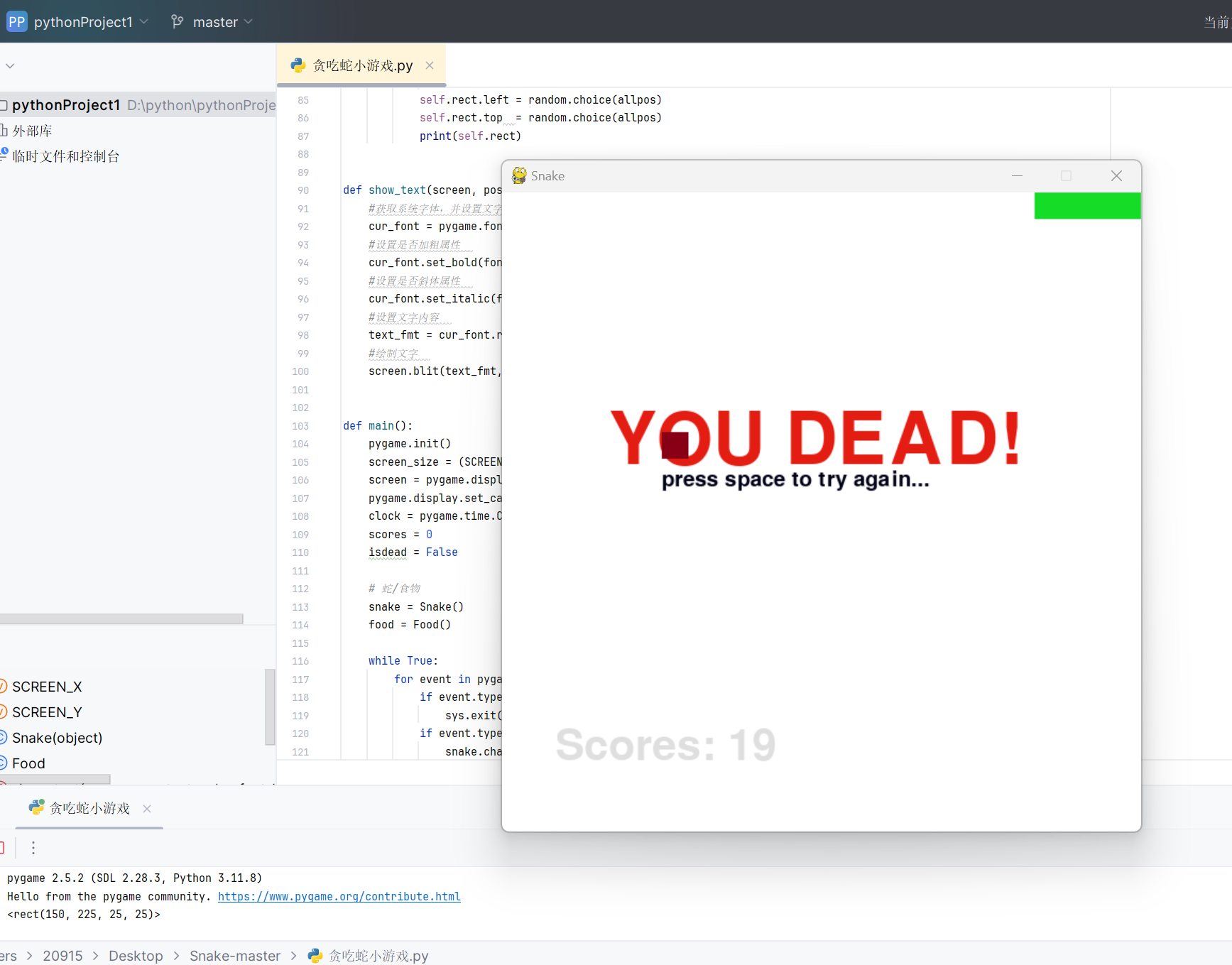Click the 'while True:' code line
The width and height of the screenshot is (1232, 965).
[403, 661]
